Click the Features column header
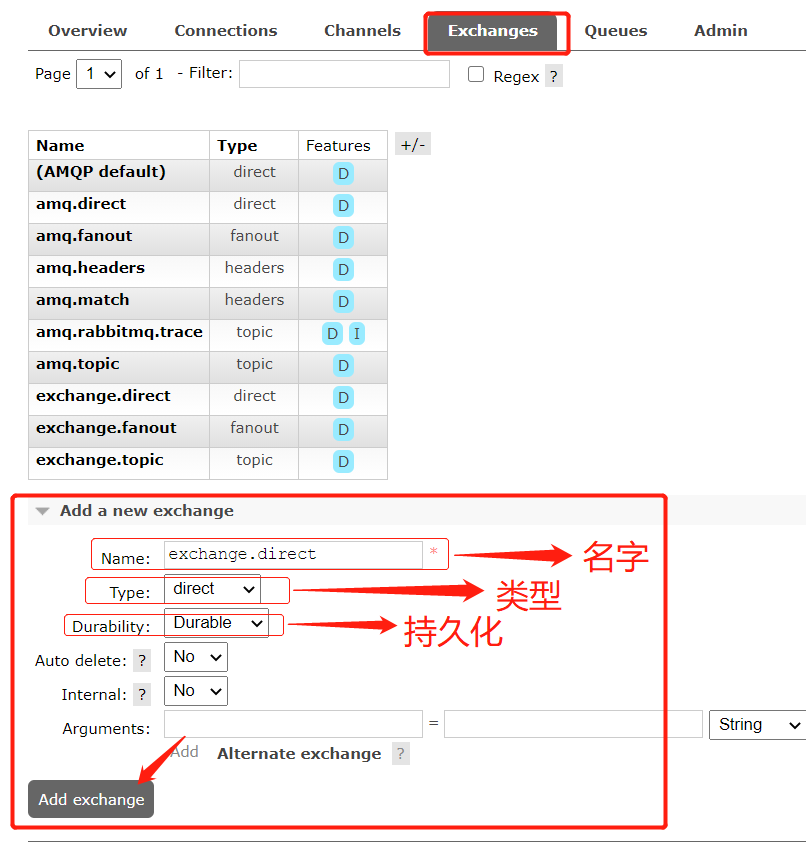806x844 pixels. [338, 146]
